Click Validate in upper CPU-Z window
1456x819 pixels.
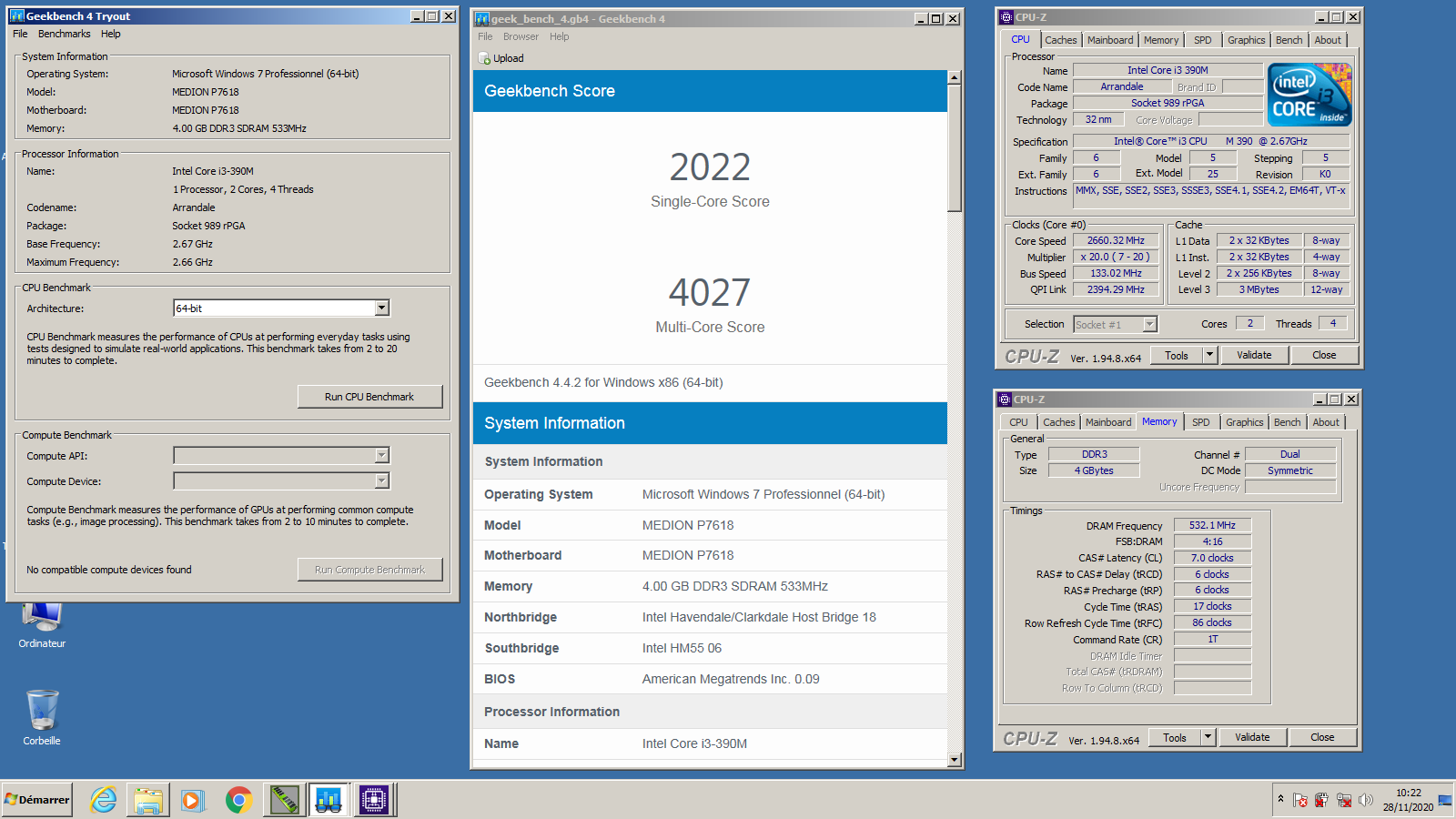1254,355
